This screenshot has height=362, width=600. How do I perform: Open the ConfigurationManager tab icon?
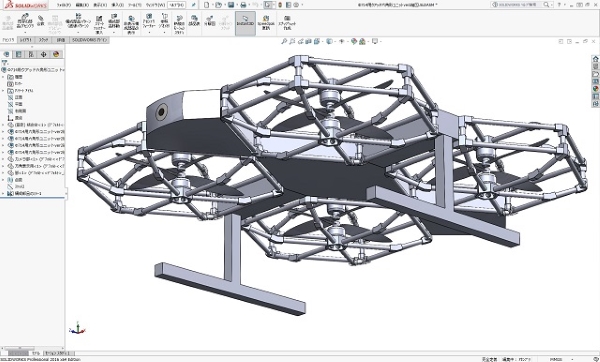tap(31, 54)
